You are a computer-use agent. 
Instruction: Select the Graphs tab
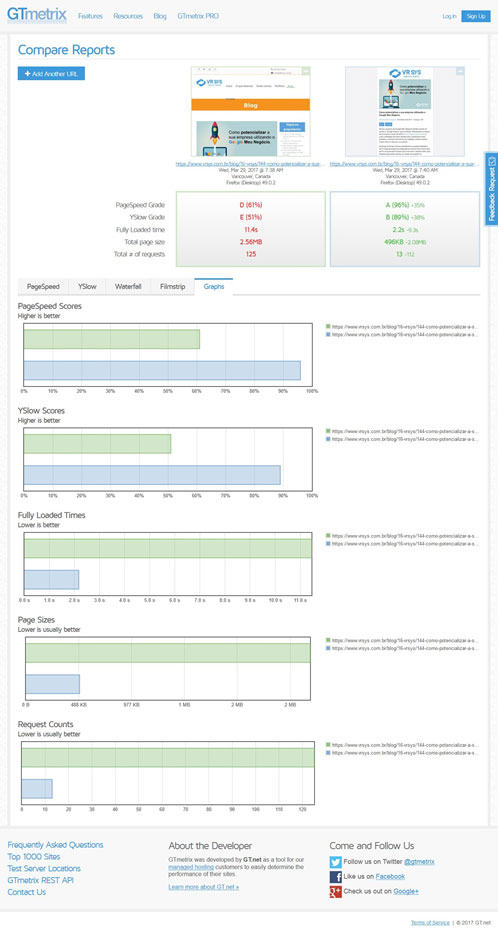[x=214, y=286]
